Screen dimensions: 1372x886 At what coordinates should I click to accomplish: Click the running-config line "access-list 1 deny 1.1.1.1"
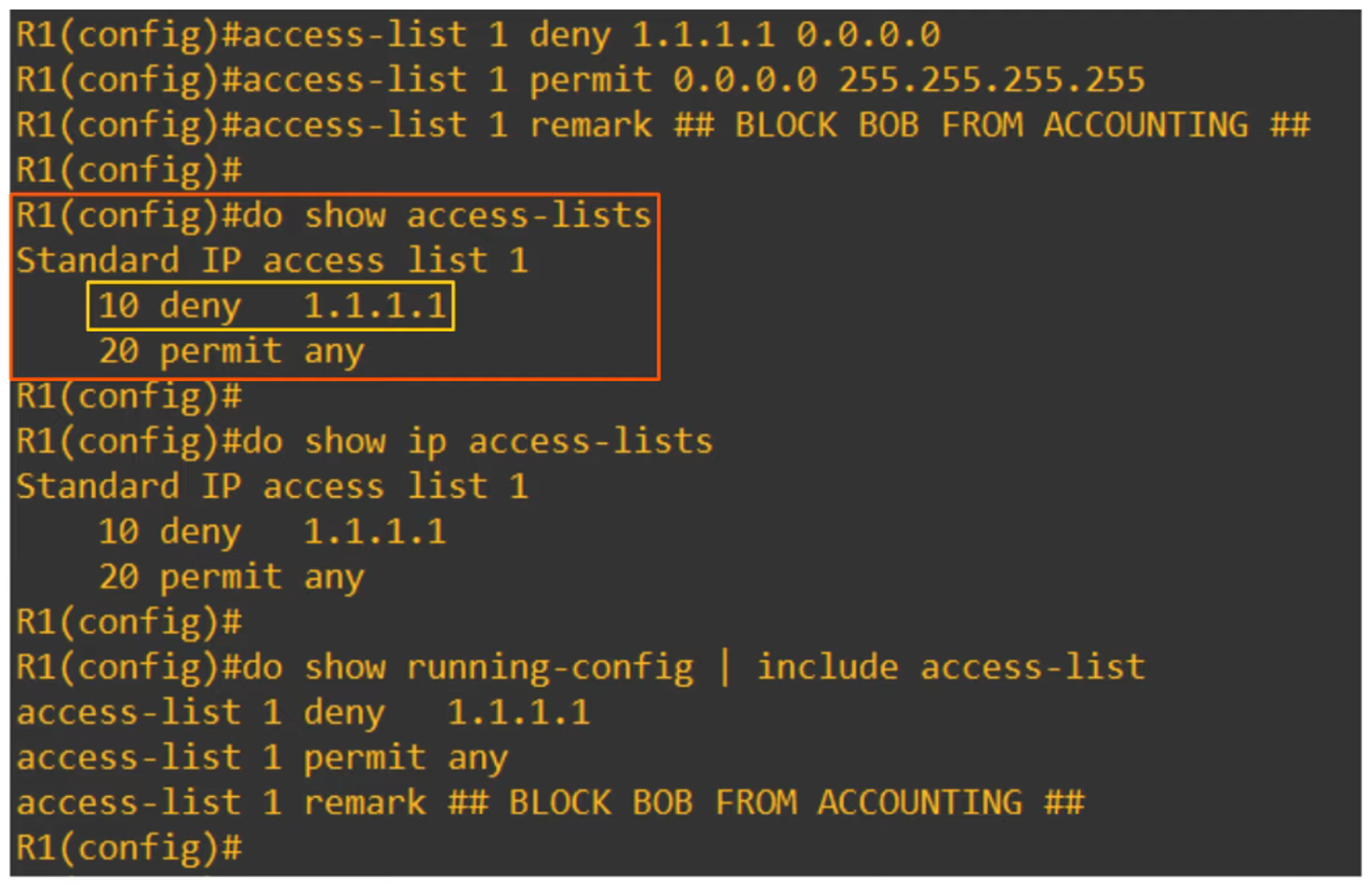pyautogui.click(x=303, y=712)
